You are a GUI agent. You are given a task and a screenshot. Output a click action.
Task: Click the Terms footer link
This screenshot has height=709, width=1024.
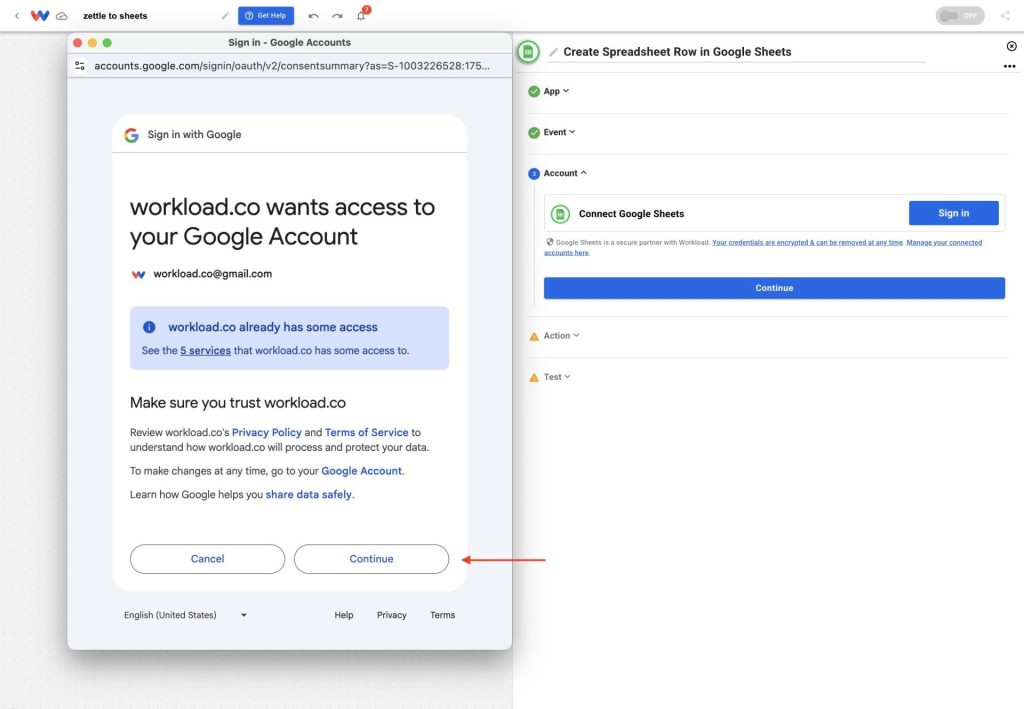pyautogui.click(x=442, y=615)
